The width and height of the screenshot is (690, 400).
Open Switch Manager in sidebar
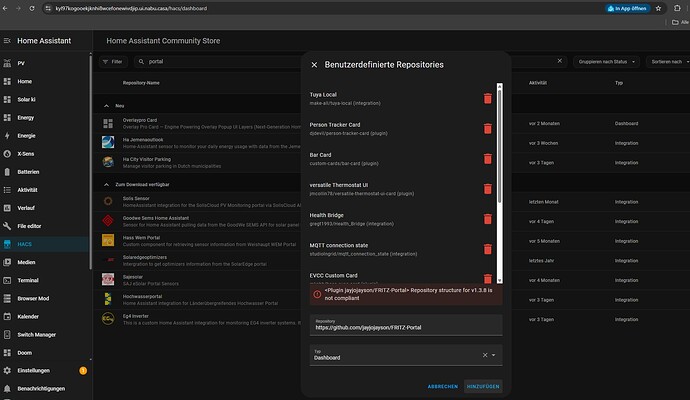click(x=45, y=334)
